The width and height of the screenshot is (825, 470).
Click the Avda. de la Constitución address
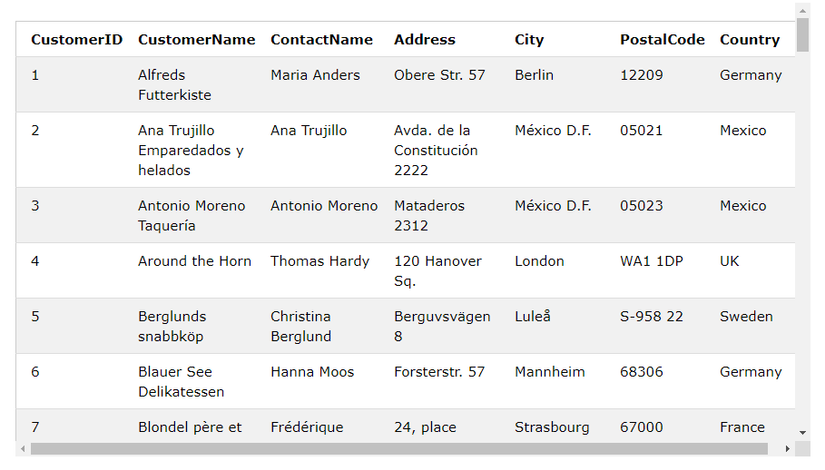click(x=436, y=150)
